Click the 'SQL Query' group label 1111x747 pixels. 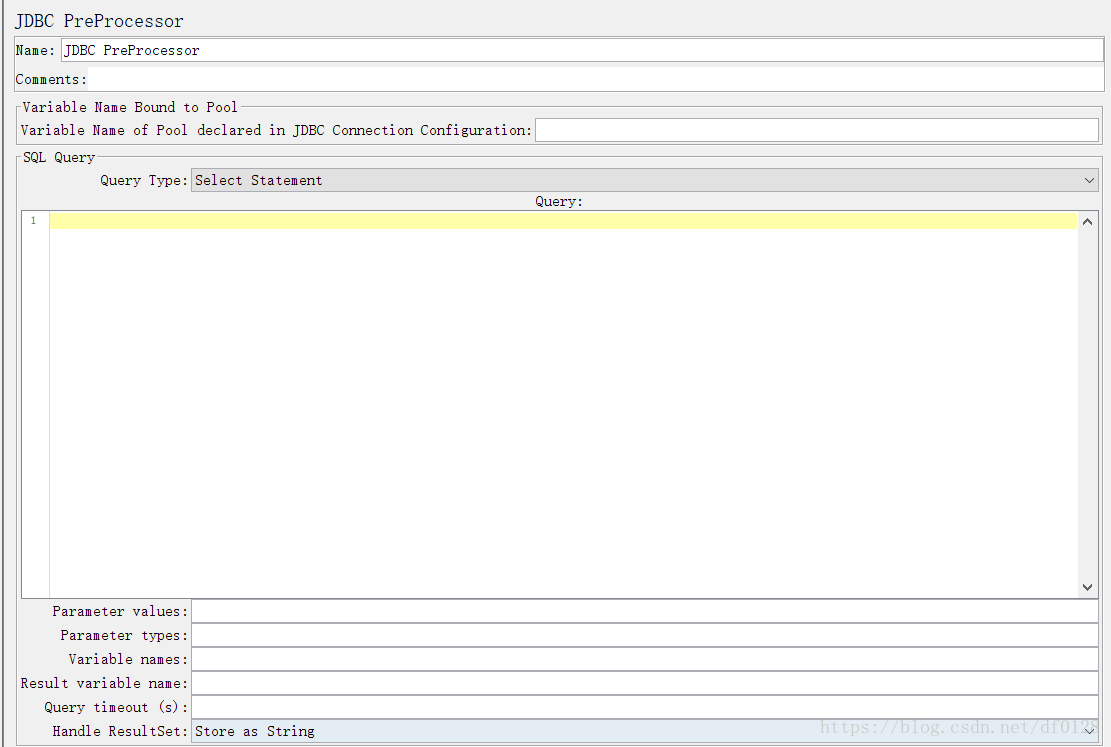click(x=59, y=157)
